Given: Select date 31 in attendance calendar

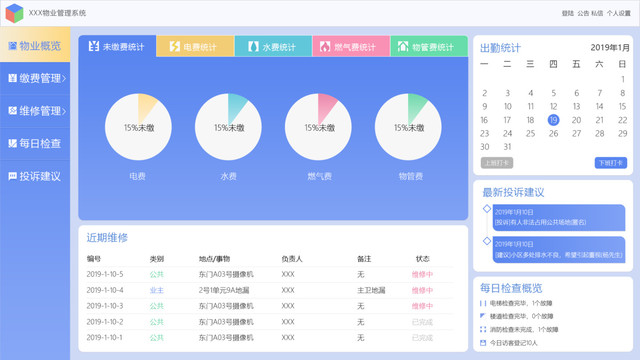Looking at the screenshot, I should click(507, 147).
